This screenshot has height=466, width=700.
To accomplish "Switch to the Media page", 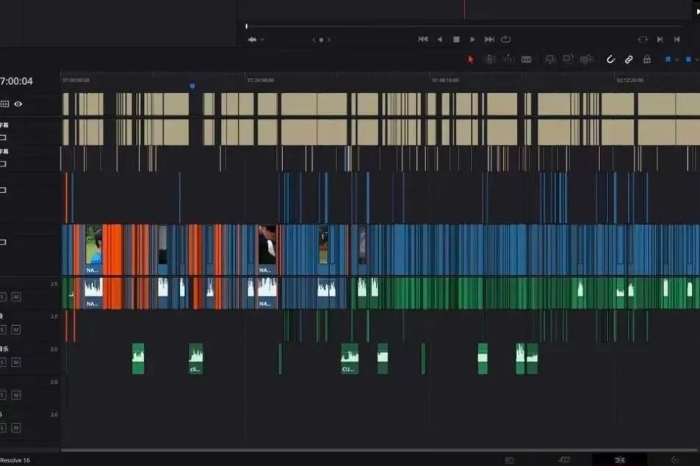I will 509,460.
